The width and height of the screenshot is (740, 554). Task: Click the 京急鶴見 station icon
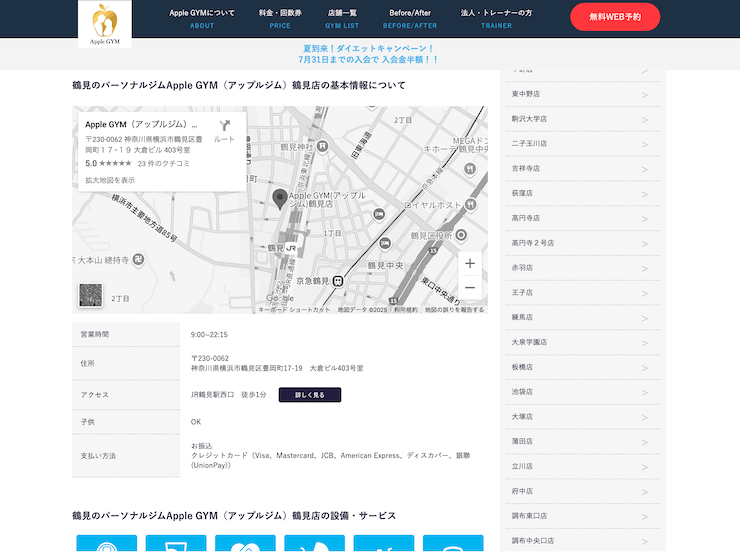[x=338, y=281]
